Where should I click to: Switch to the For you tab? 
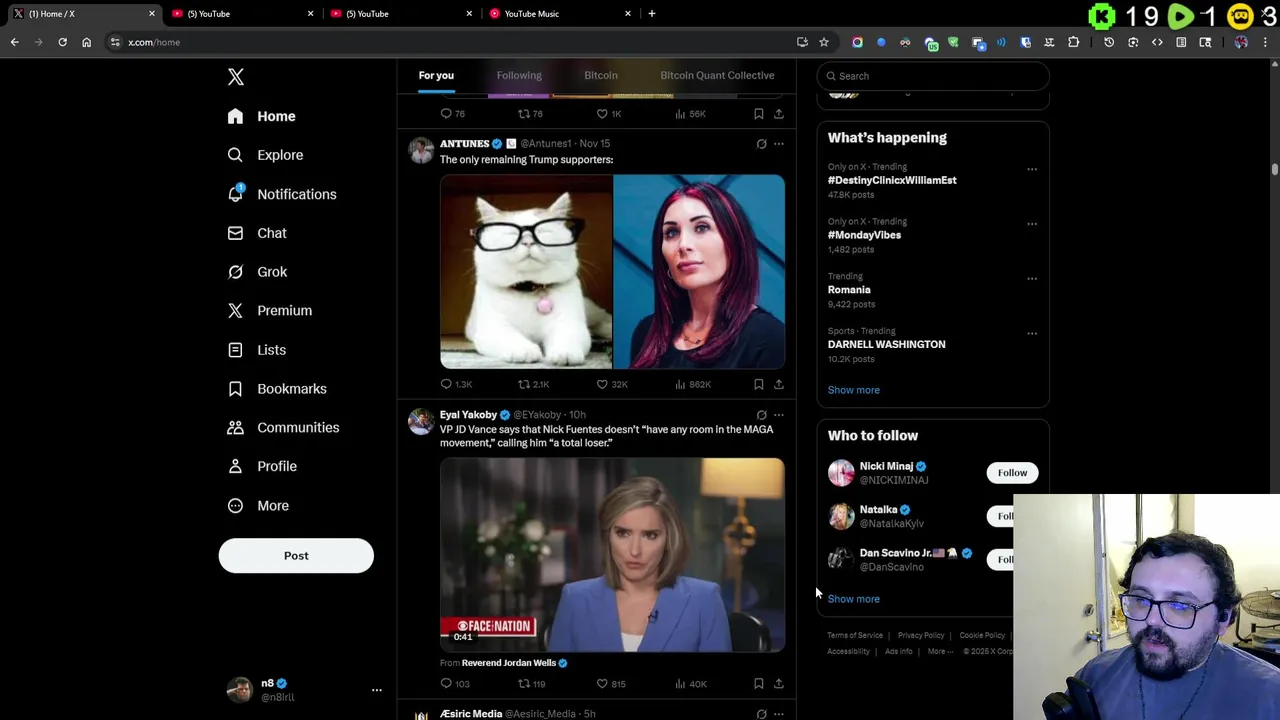436,76
